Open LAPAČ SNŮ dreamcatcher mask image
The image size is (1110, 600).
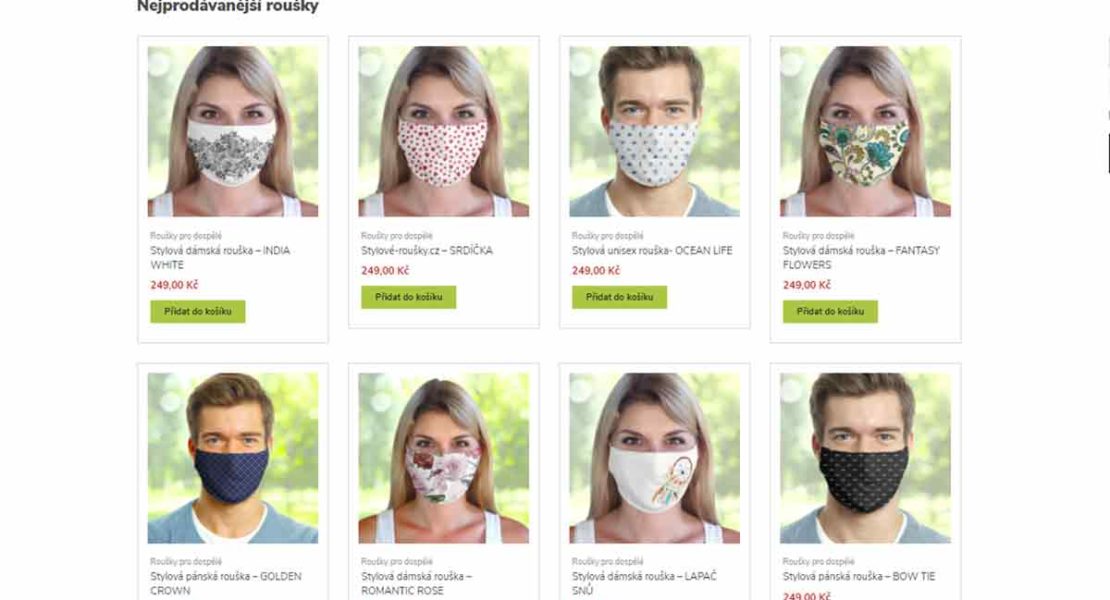click(x=655, y=458)
